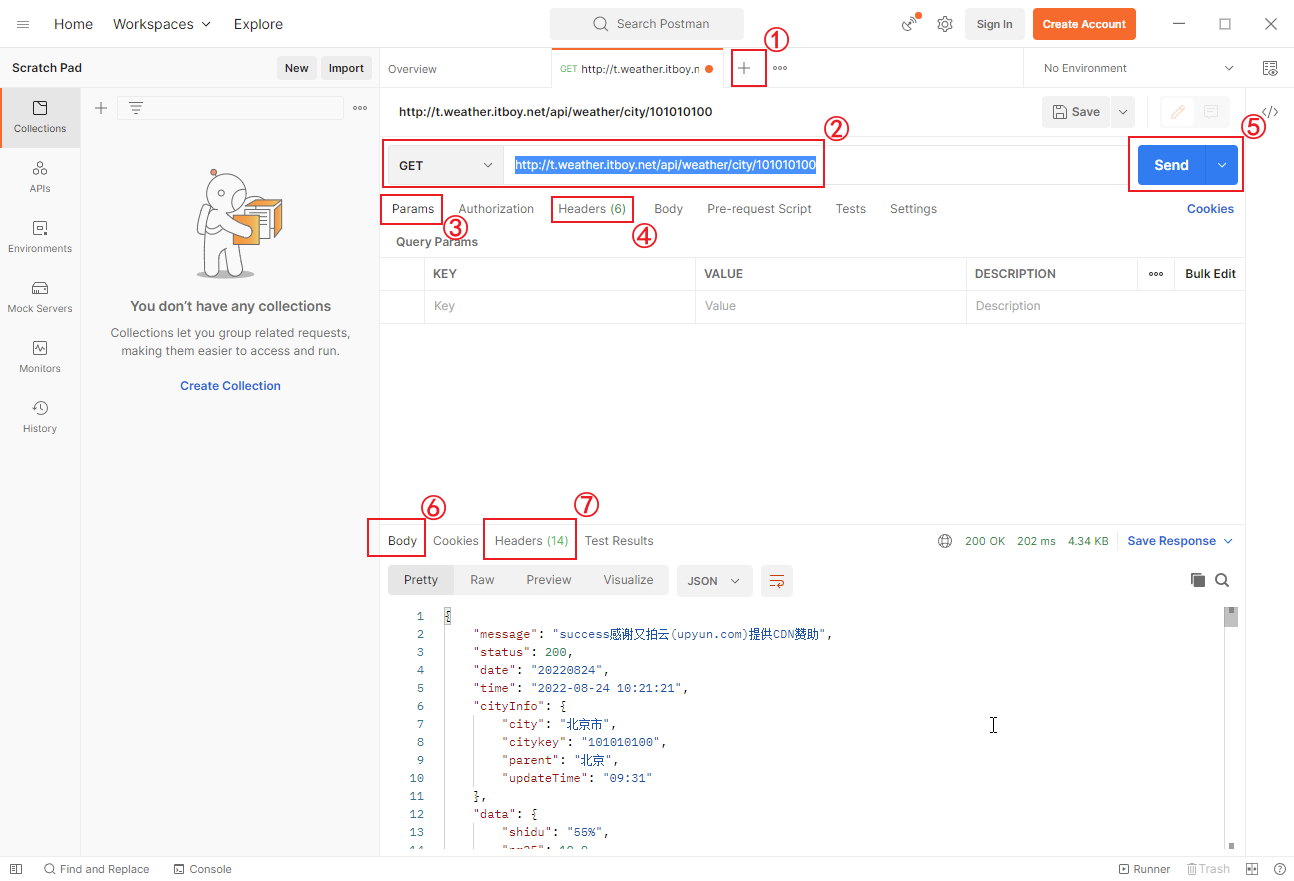The height and width of the screenshot is (881, 1294).
Task: Click the Save button
Action: pos(1077,112)
